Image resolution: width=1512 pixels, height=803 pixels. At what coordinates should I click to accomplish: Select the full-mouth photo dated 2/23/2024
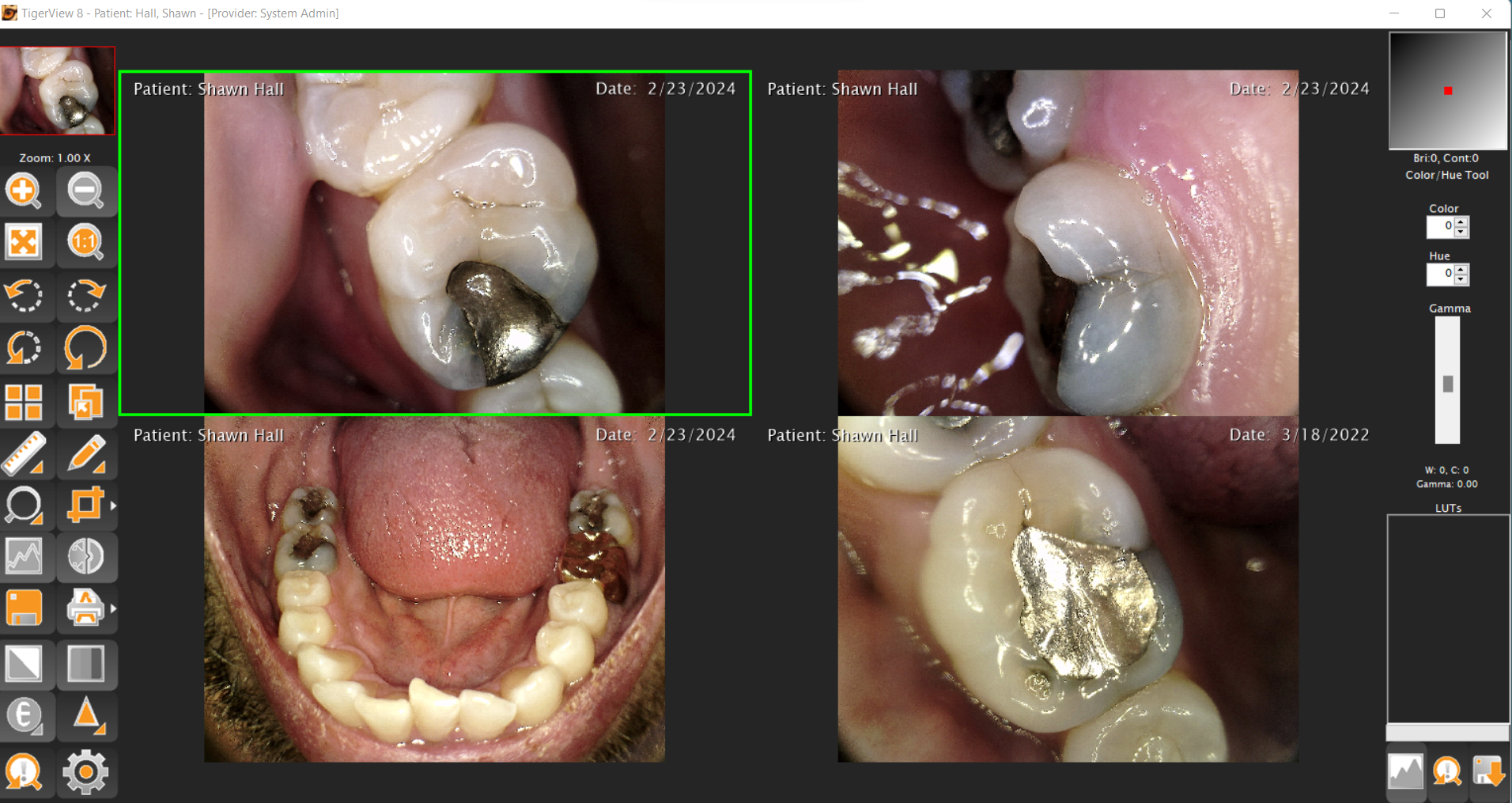[434, 589]
